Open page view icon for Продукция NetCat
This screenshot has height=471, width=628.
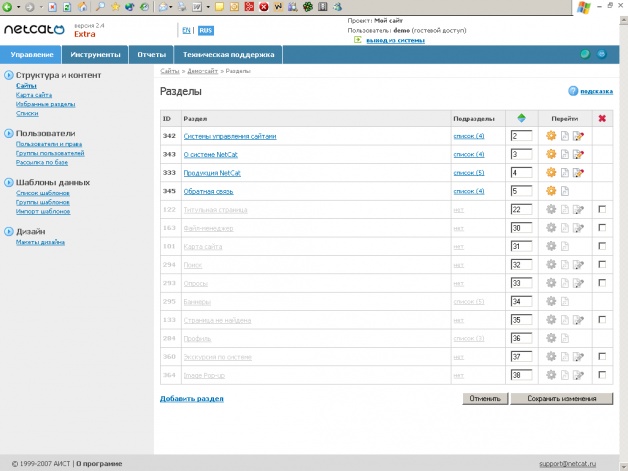pos(564,173)
